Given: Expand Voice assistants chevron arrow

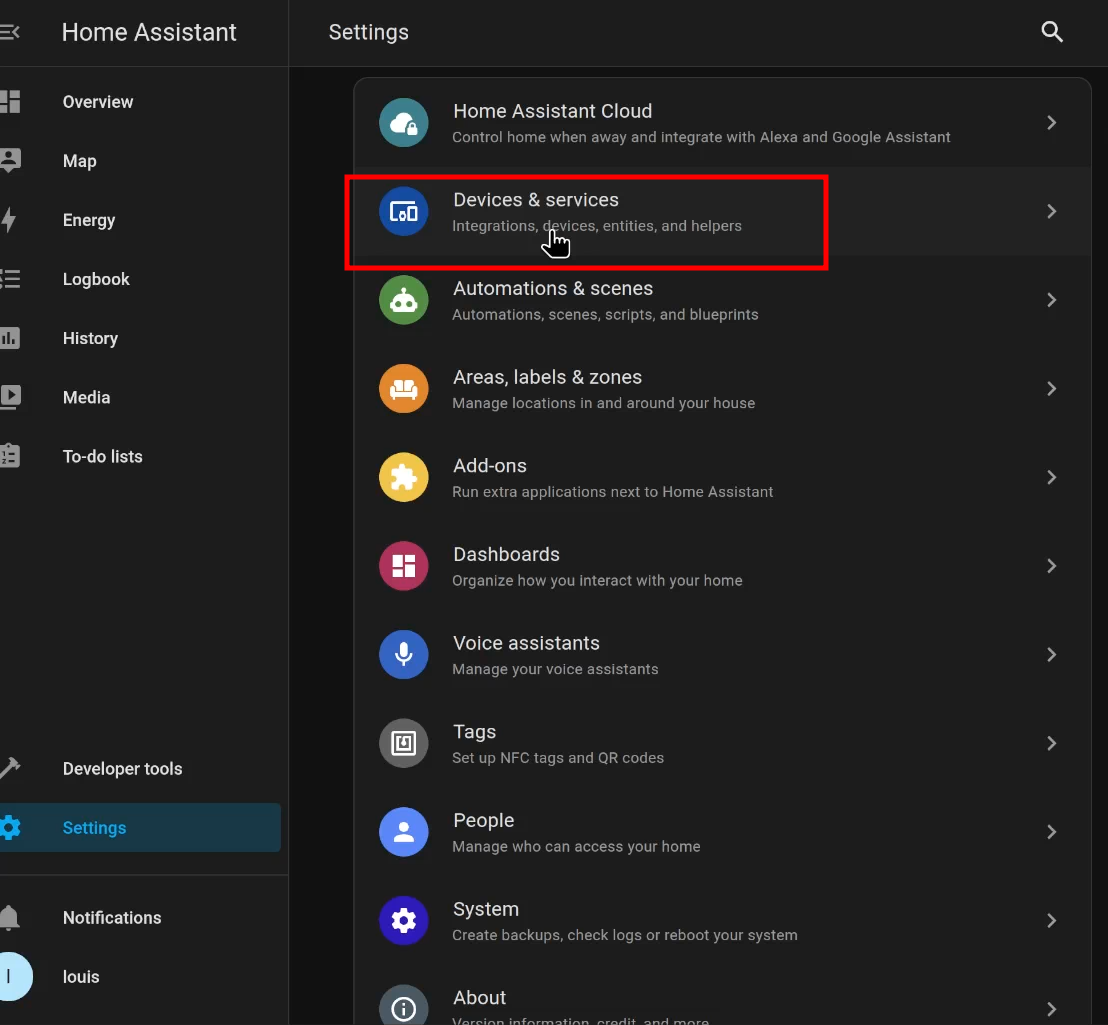Looking at the screenshot, I should 1051,655.
